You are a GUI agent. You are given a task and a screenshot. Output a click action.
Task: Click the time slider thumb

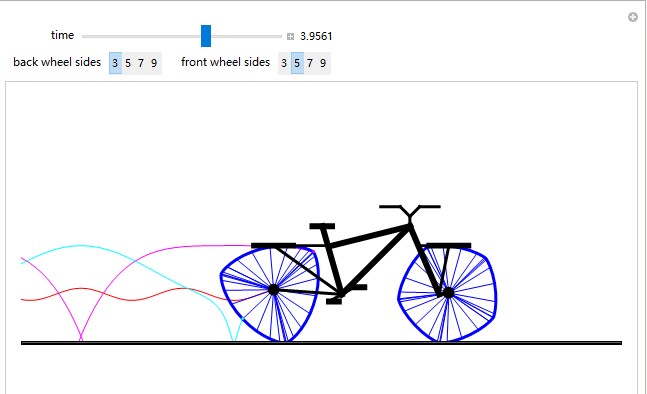pos(206,36)
